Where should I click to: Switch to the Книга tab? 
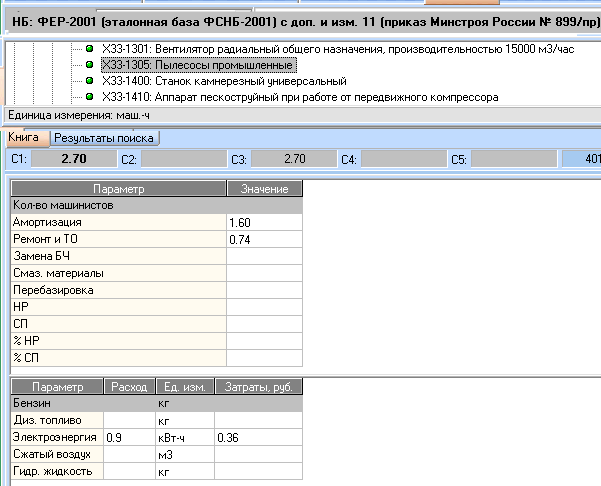coord(28,138)
